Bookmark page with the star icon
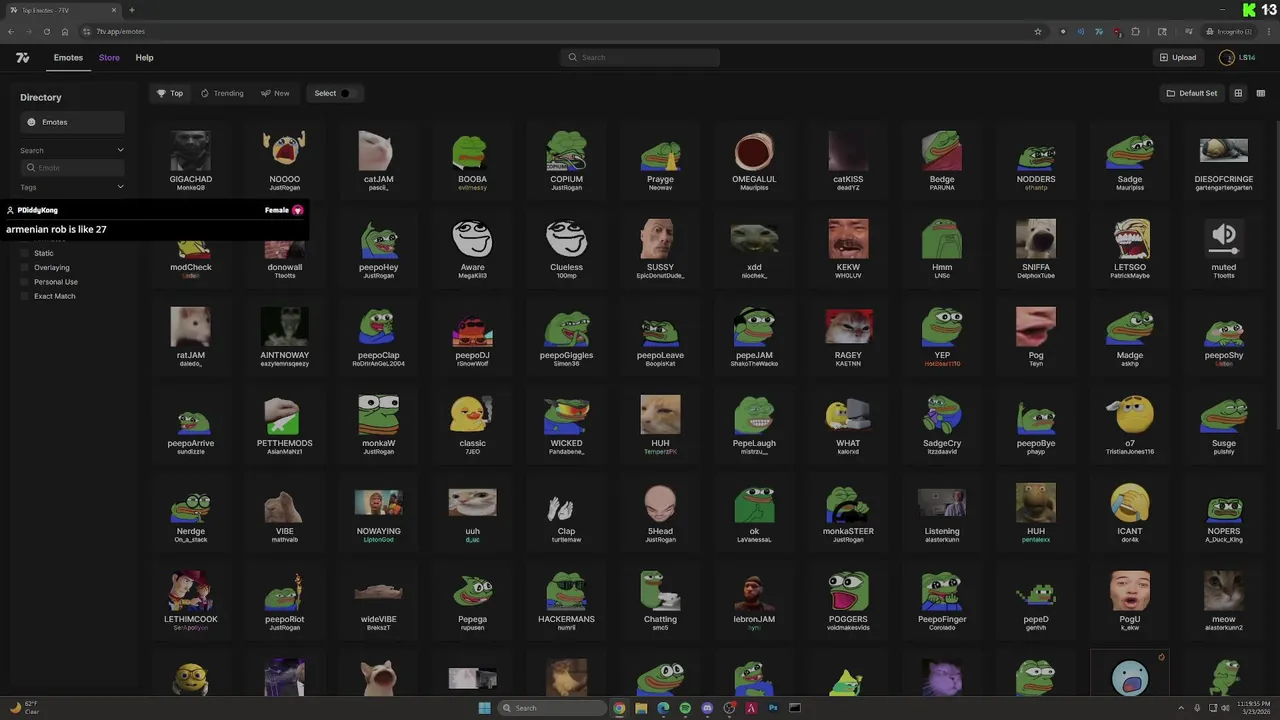1280x720 pixels. pos(1038,31)
